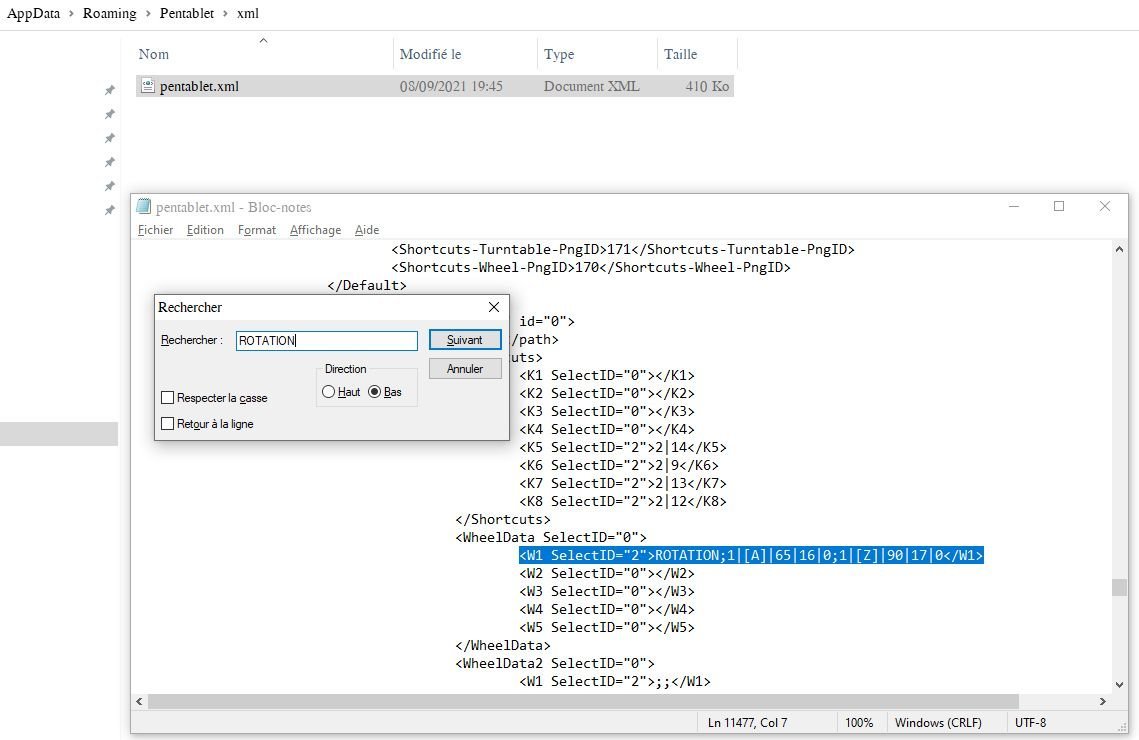Expand the Pentablet breadcrumb chevron
The image size is (1139, 740).
(x=225, y=14)
